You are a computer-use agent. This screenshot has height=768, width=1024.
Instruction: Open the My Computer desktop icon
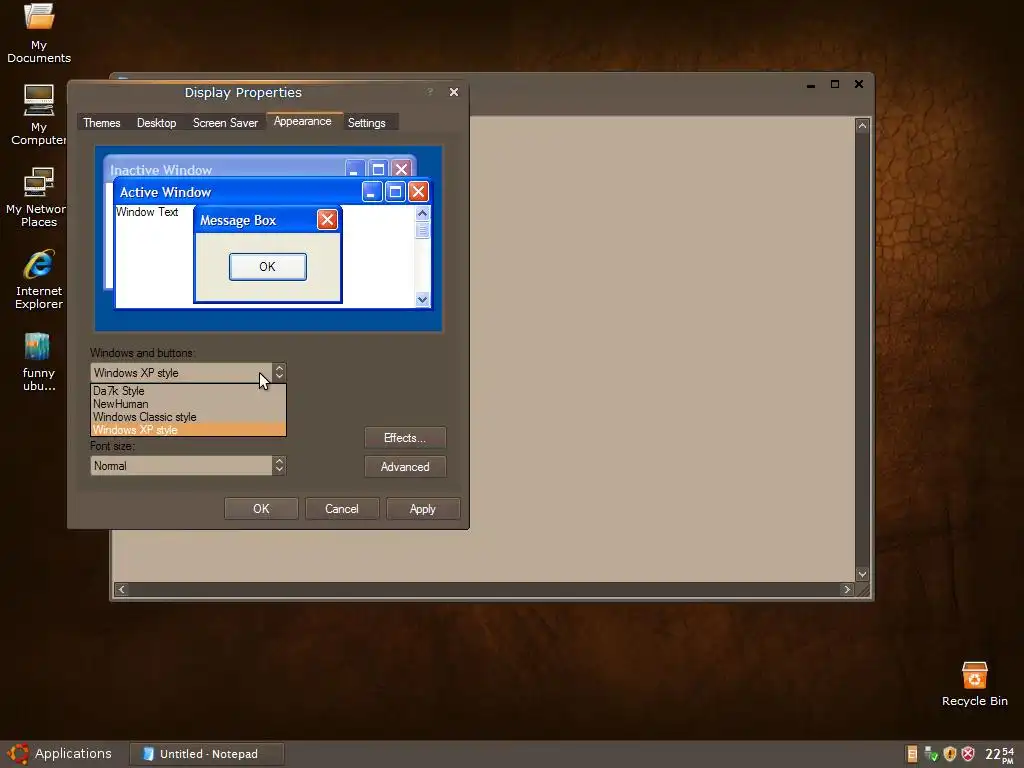pos(39,114)
